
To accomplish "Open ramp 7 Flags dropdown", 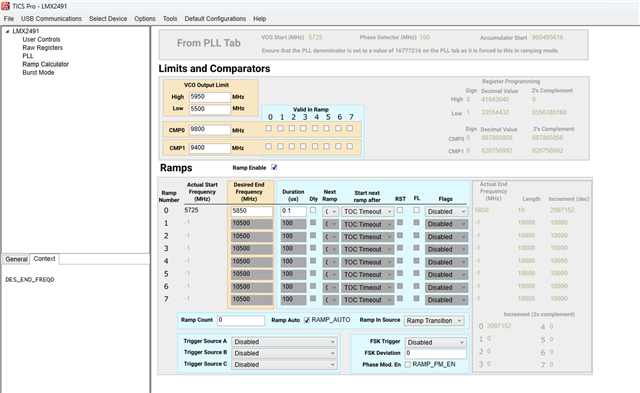I will [446, 300].
